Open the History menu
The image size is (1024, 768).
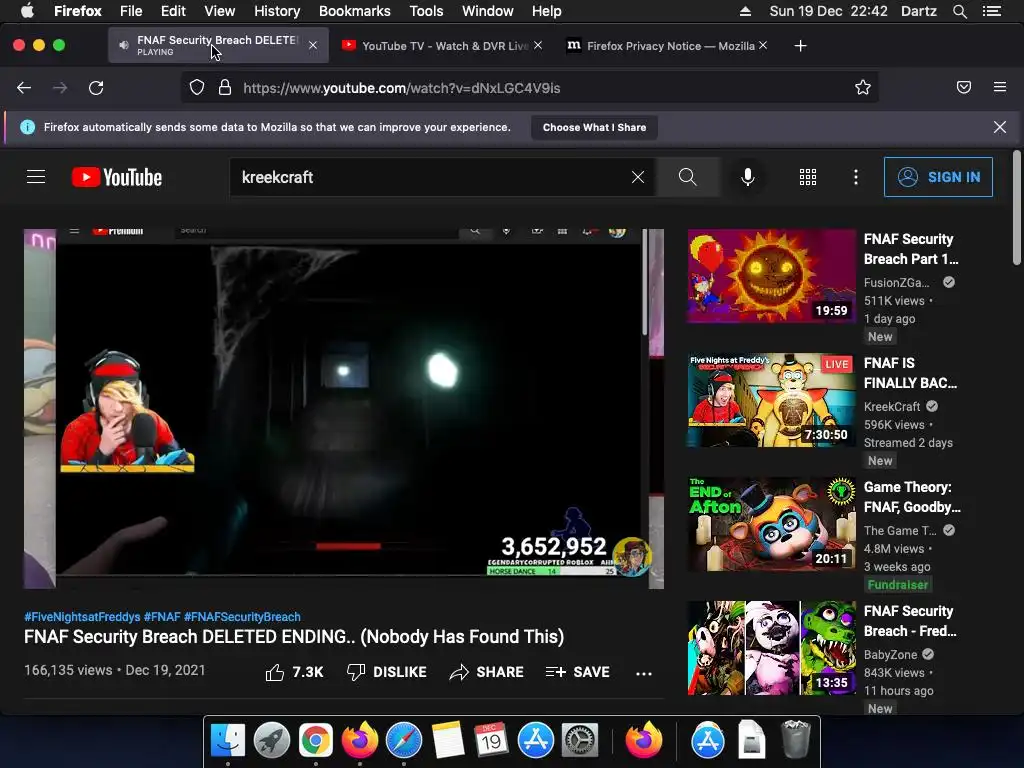click(x=277, y=11)
